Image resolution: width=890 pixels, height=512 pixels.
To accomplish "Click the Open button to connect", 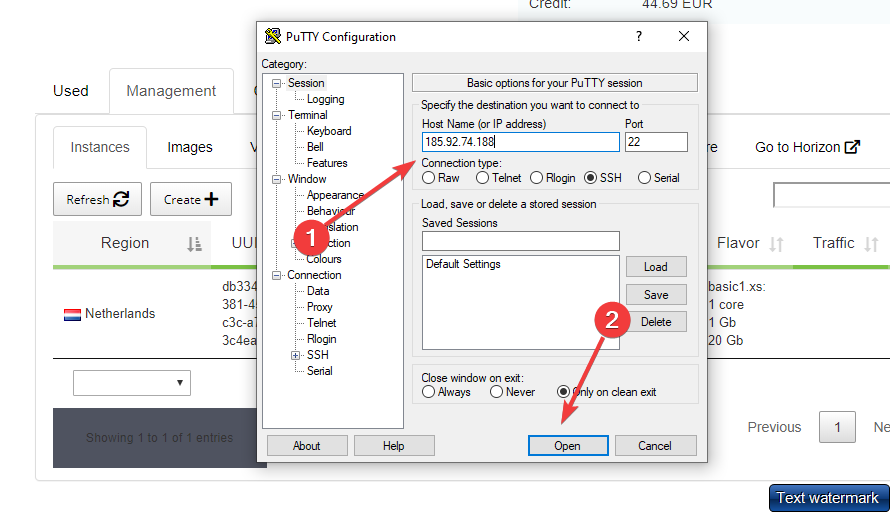I will pos(567,446).
